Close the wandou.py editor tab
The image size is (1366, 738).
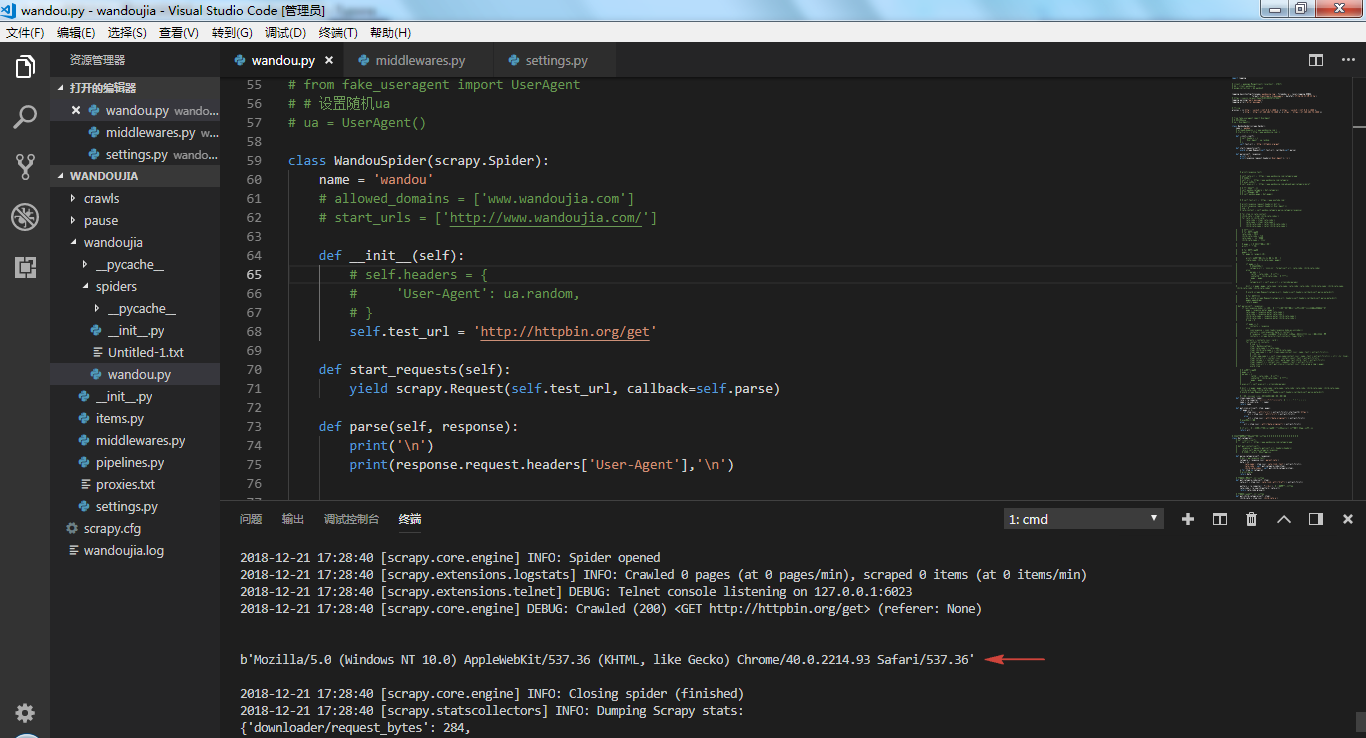tap(329, 60)
